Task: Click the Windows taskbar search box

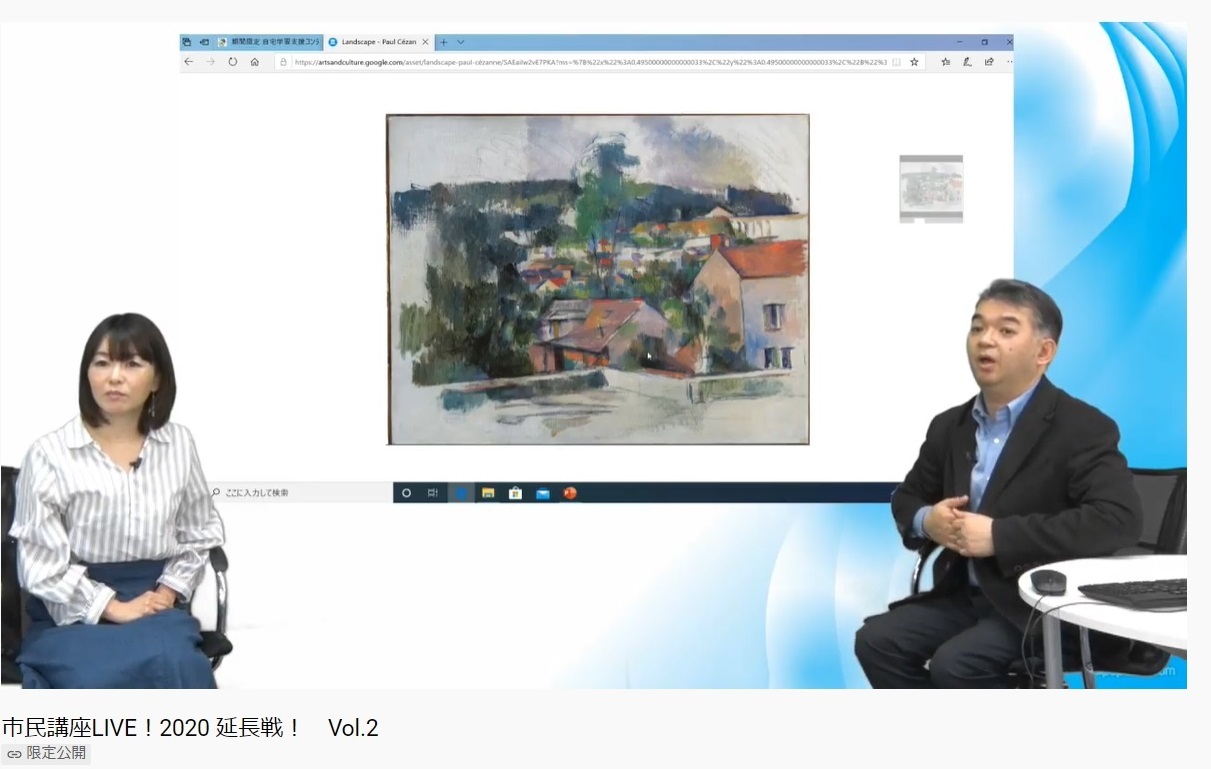Action: 300,493
